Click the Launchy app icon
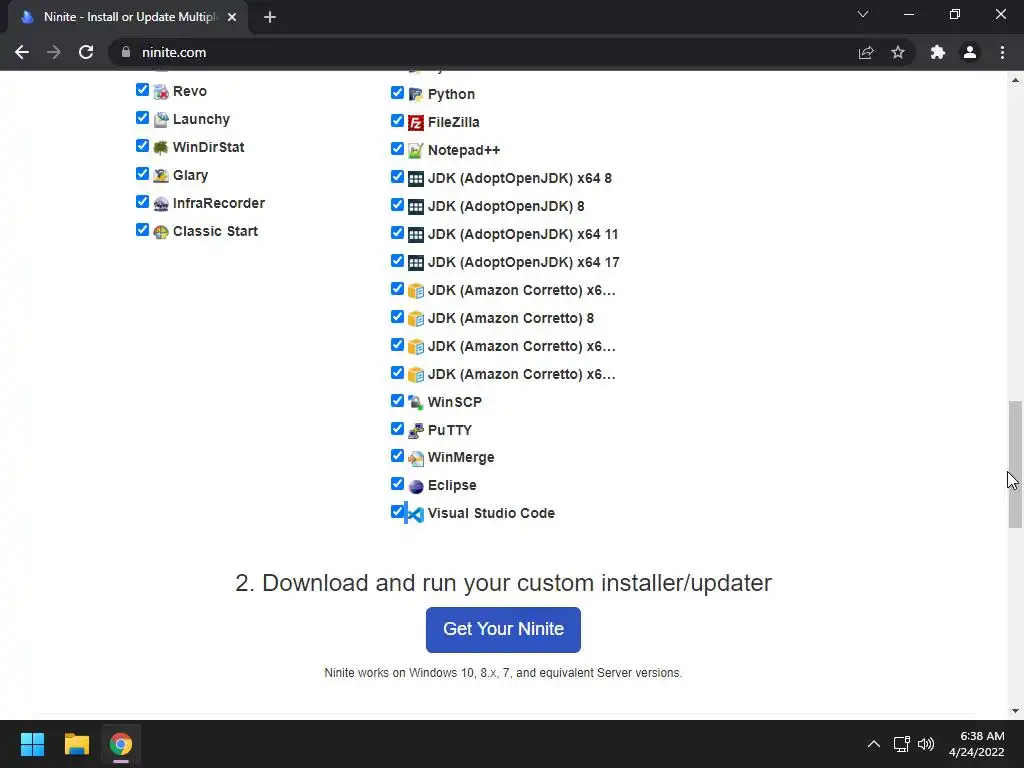The image size is (1024, 768). 161,120
